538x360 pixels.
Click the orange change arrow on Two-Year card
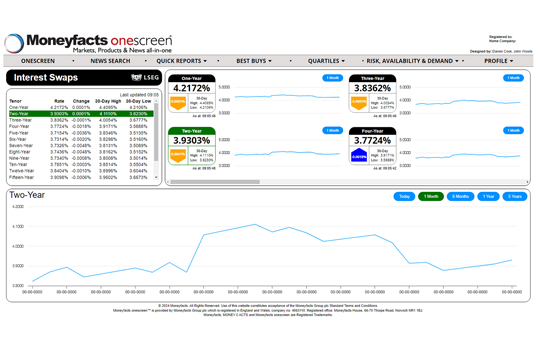(178, 155)
